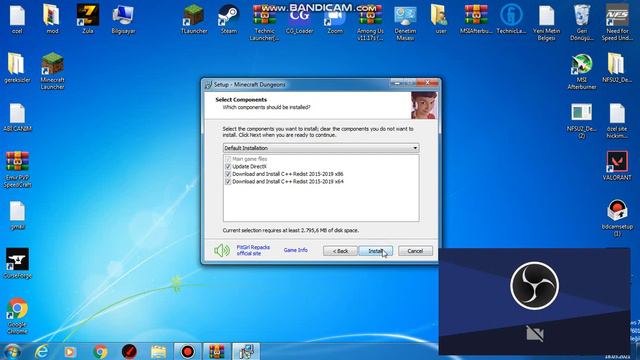Open the gereksizler folder
Image resolution: width=640 pixels, height=360 pixels.
(17, 68)
